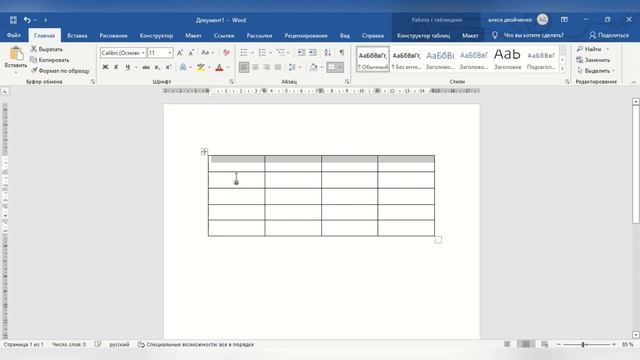Switch to the Review (Рецензирование) tab
640x360 pixels.
[x=306, y=36]
